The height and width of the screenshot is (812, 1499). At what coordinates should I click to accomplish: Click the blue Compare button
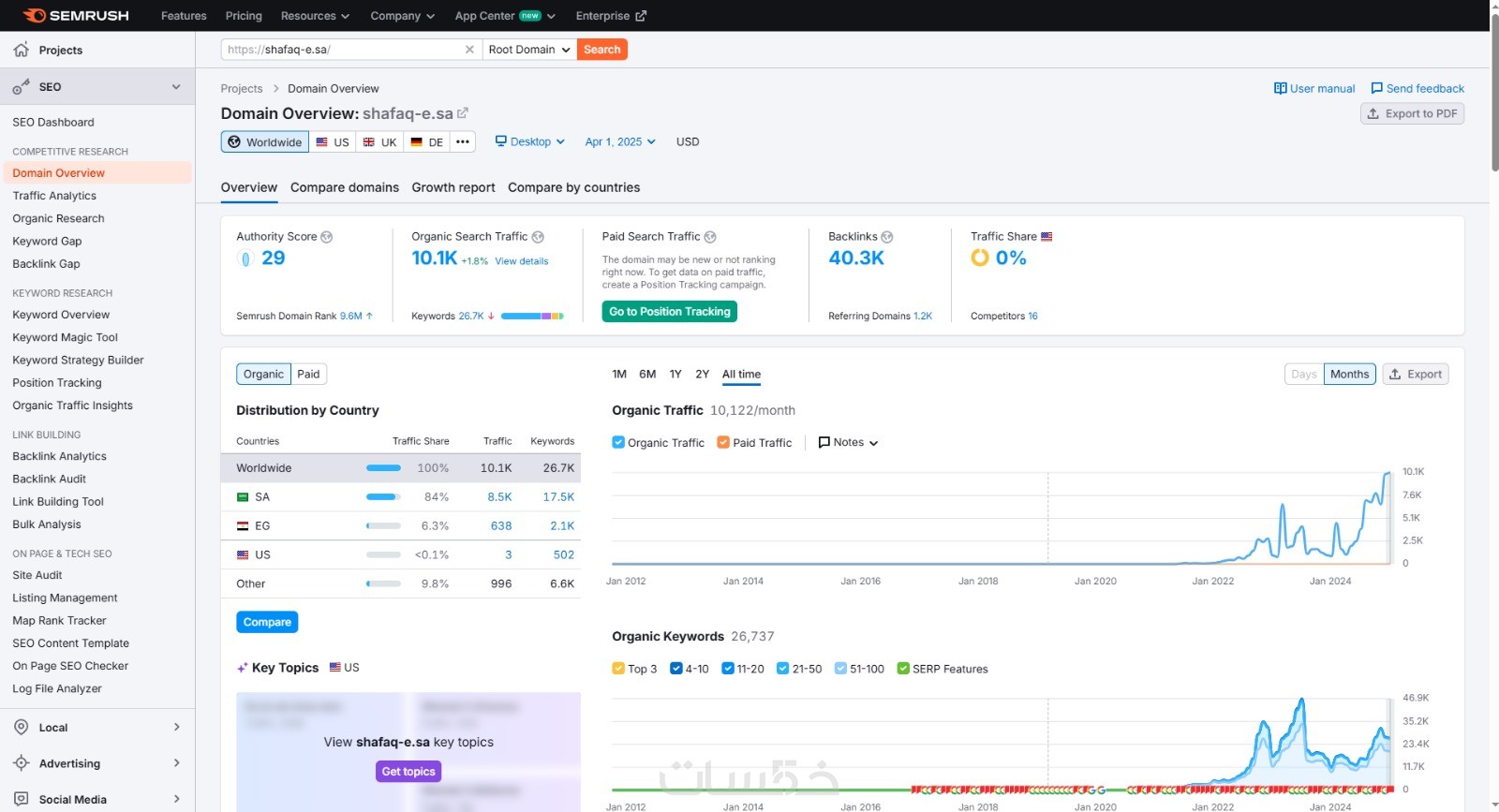[x=267, y=622]
